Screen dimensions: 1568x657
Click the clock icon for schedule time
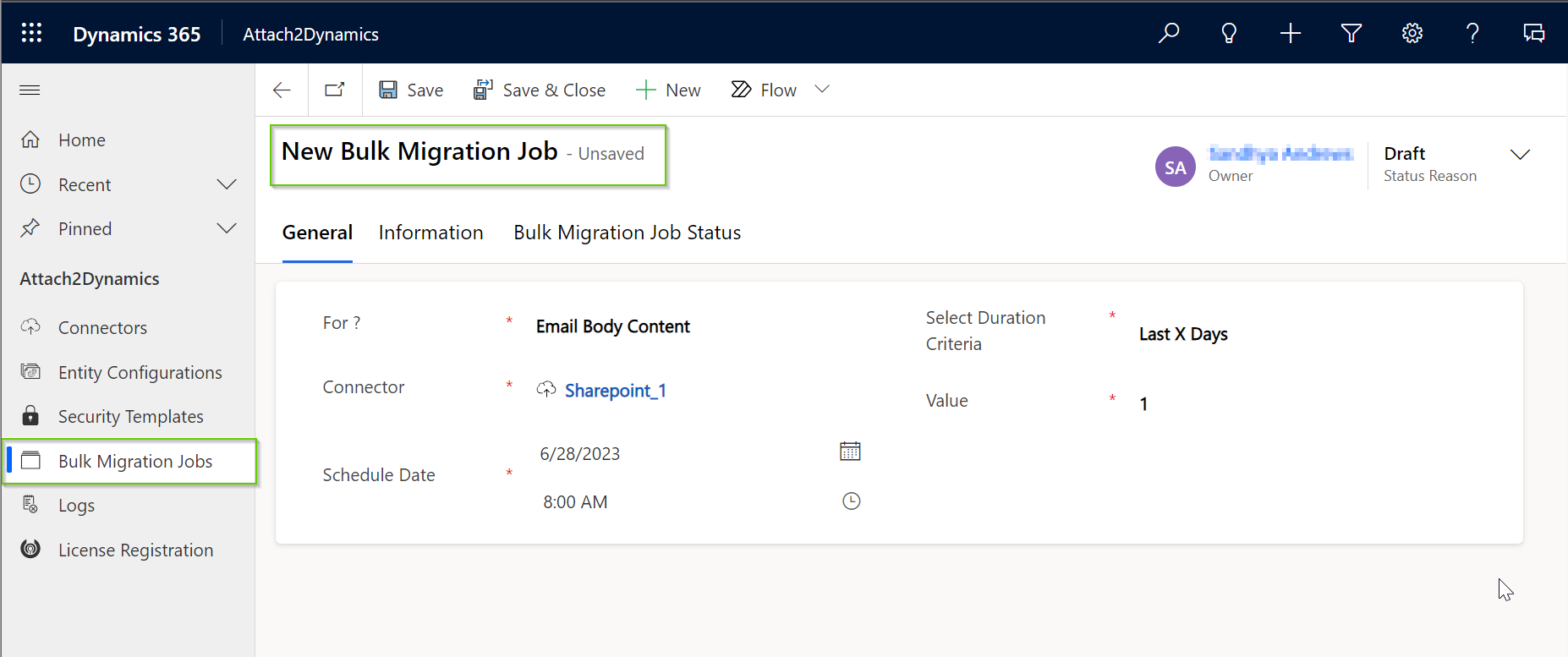tap(852, 501)
